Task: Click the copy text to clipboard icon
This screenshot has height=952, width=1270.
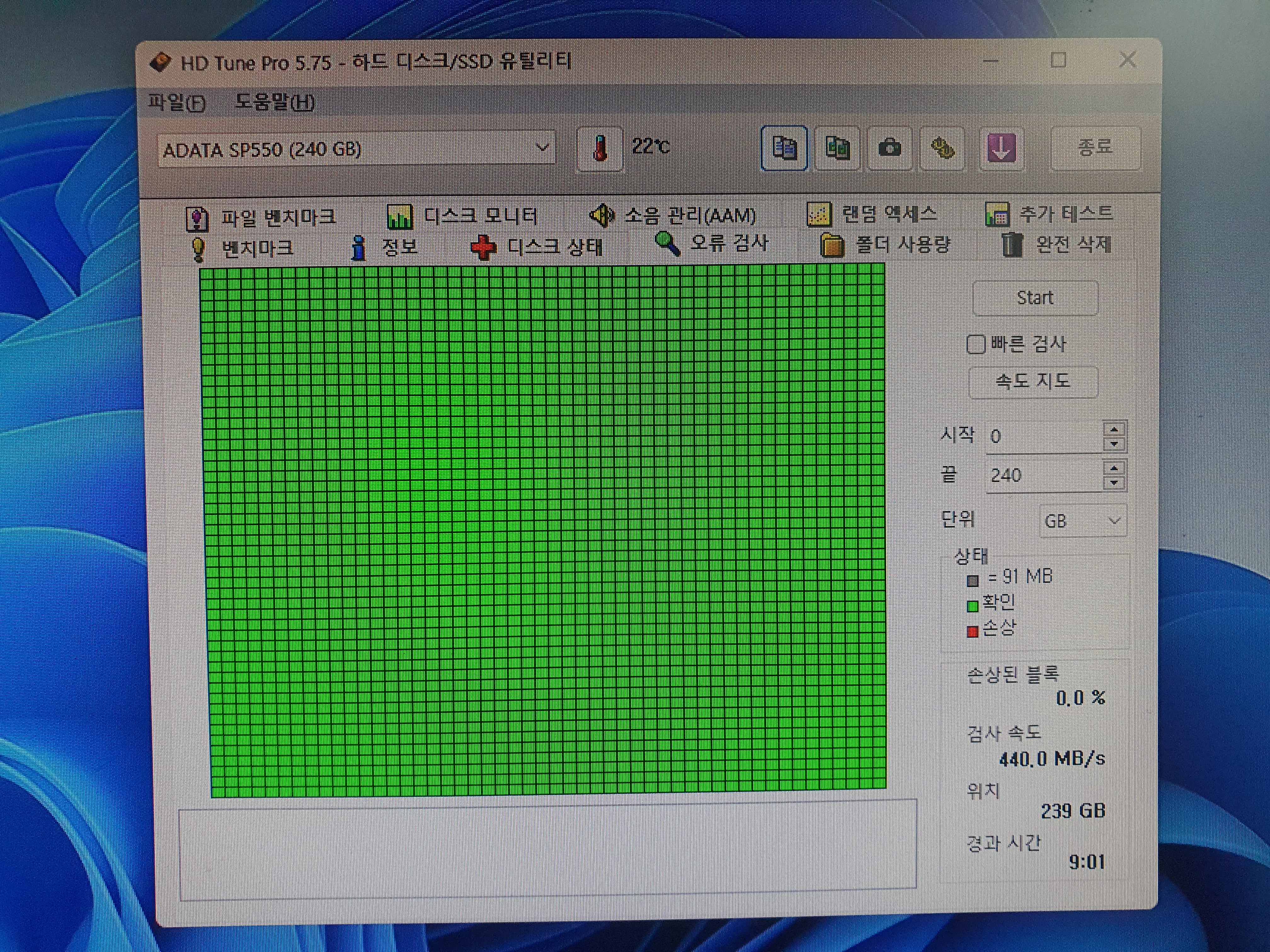Action: [784, 149]
